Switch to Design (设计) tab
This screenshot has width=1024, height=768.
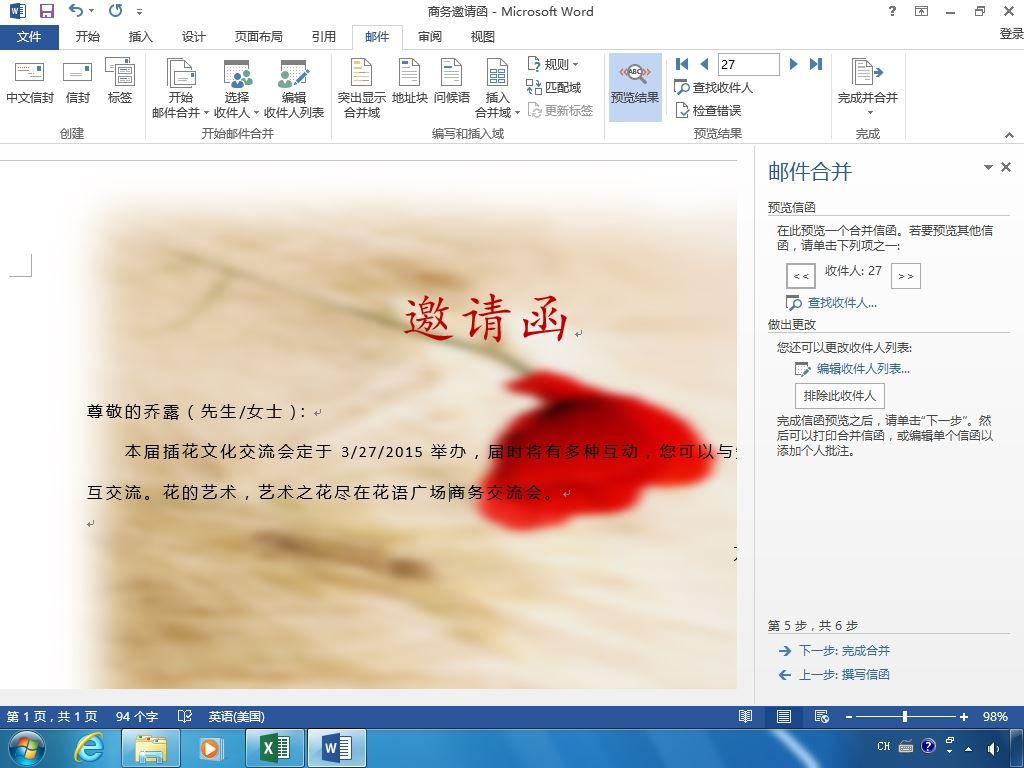pos(193,37)
